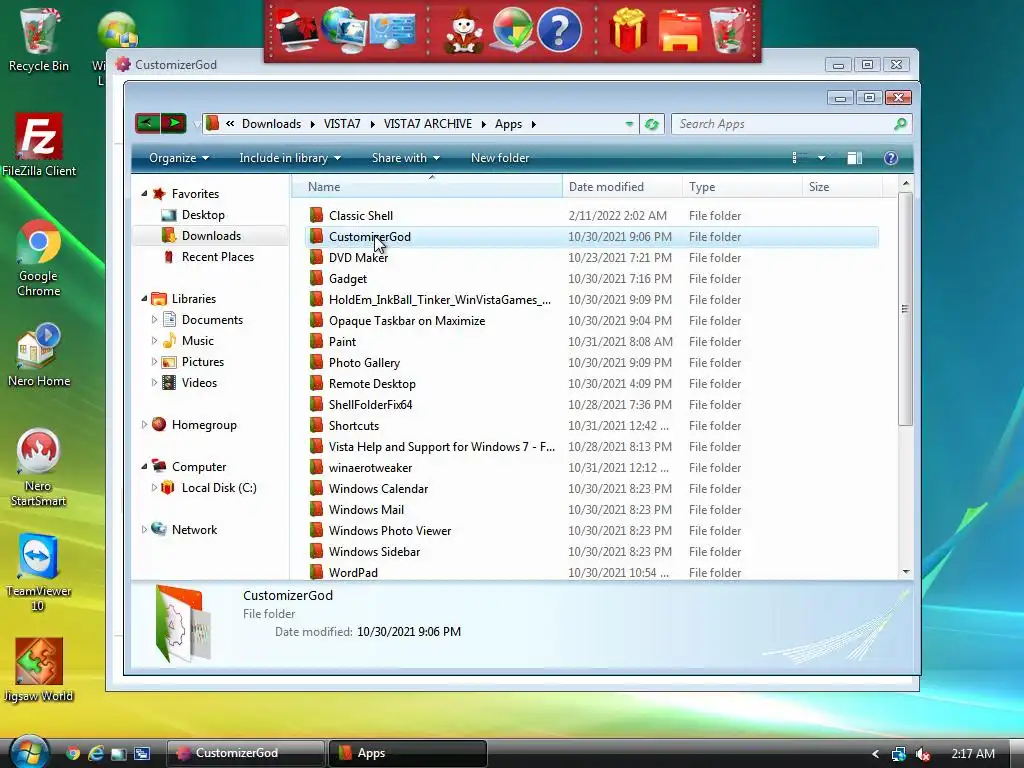
Task: Click the scrollbar down arrow in file list
Action: [906, 571]
